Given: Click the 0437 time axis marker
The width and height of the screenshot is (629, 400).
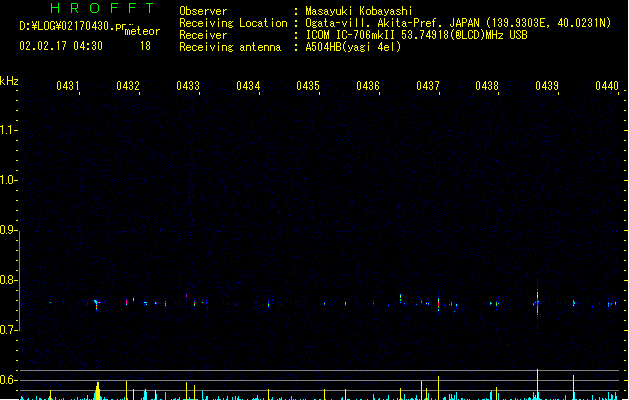Looking at the screenshot, I should click(428, 86).
